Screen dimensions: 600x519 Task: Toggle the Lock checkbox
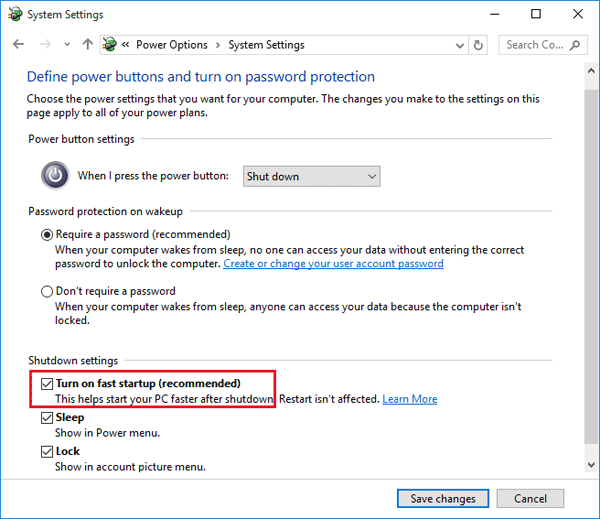(x=47, y=452)
